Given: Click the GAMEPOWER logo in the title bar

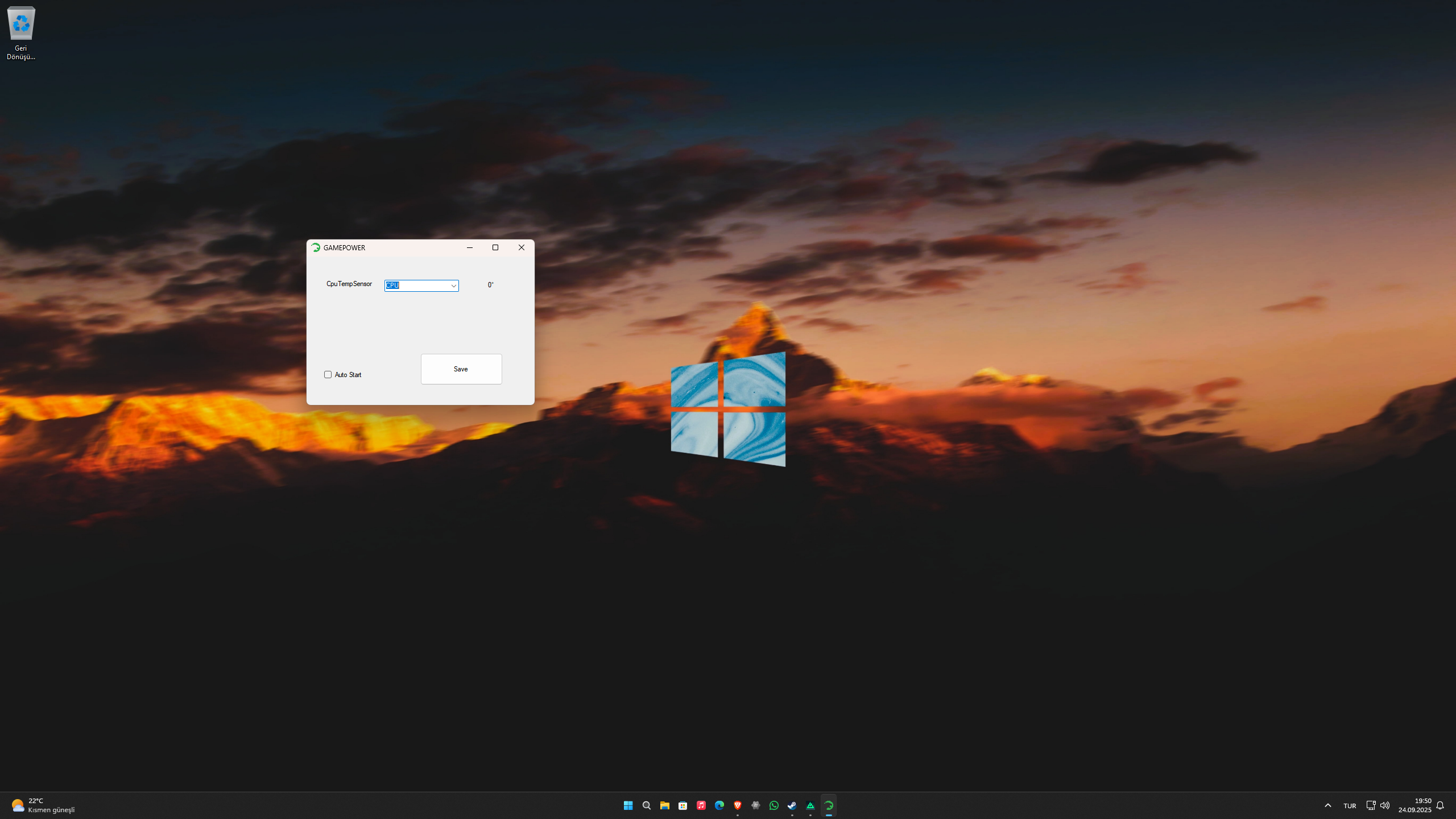Looking at the screenshot, I should click(316, 247).
